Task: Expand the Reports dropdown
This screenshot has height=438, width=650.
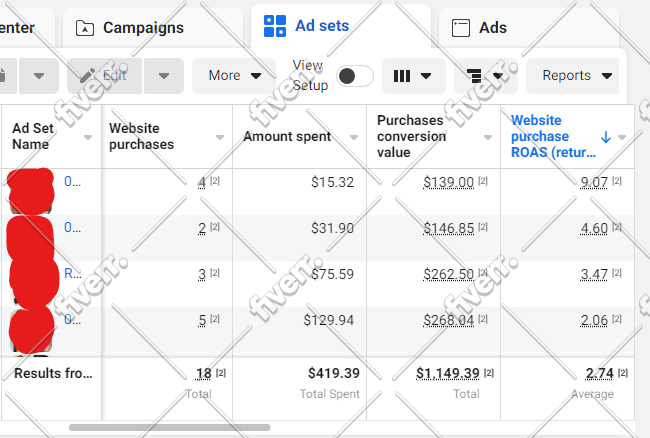Action: pyautogui.click(x=572, y=76)
